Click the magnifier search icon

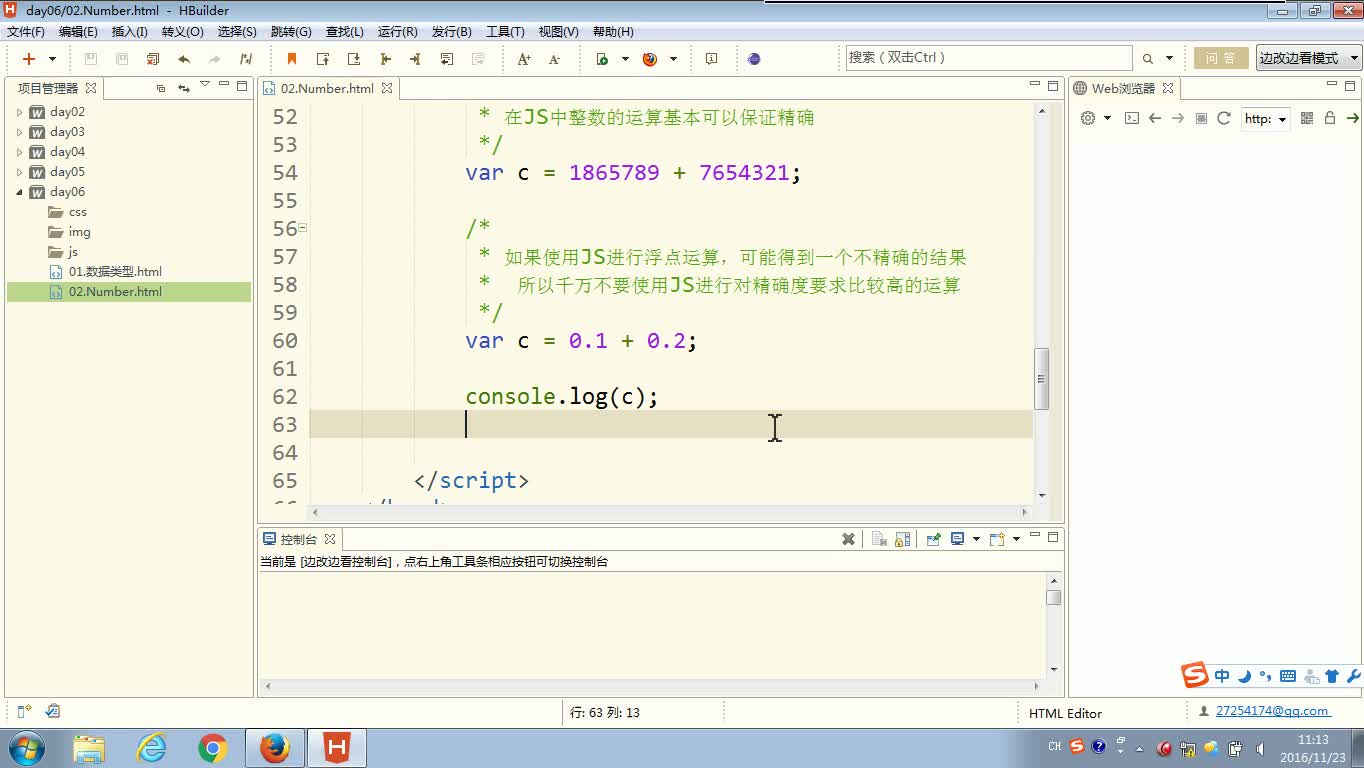[x=1148, y=59]
